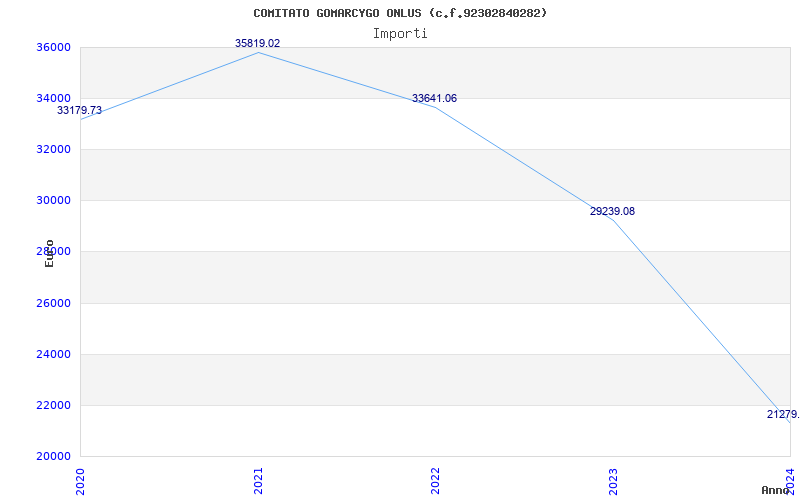Click the 30000 y-axis tick label
The image size is (800, 500).
pos(53,201)
